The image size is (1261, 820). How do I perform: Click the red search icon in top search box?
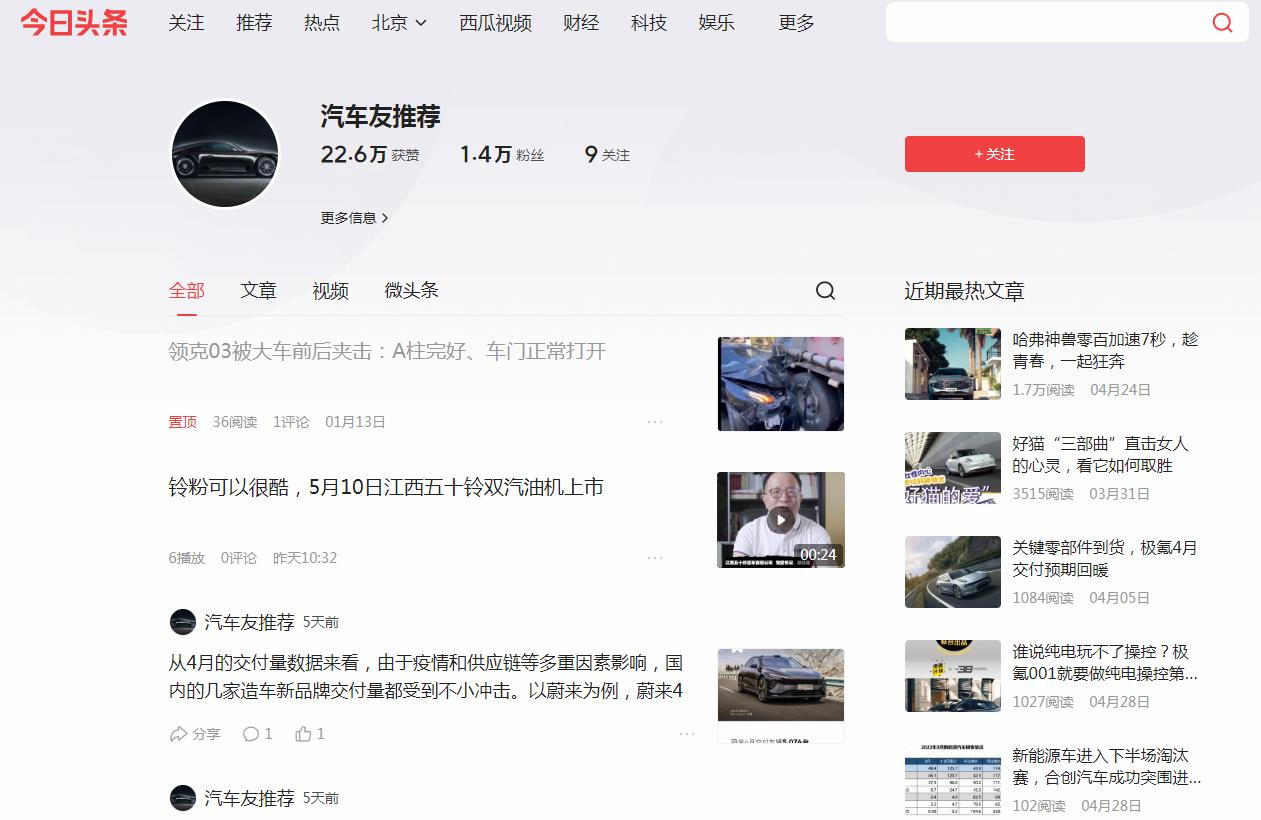pyautogui.click(x=1222, y=22)
